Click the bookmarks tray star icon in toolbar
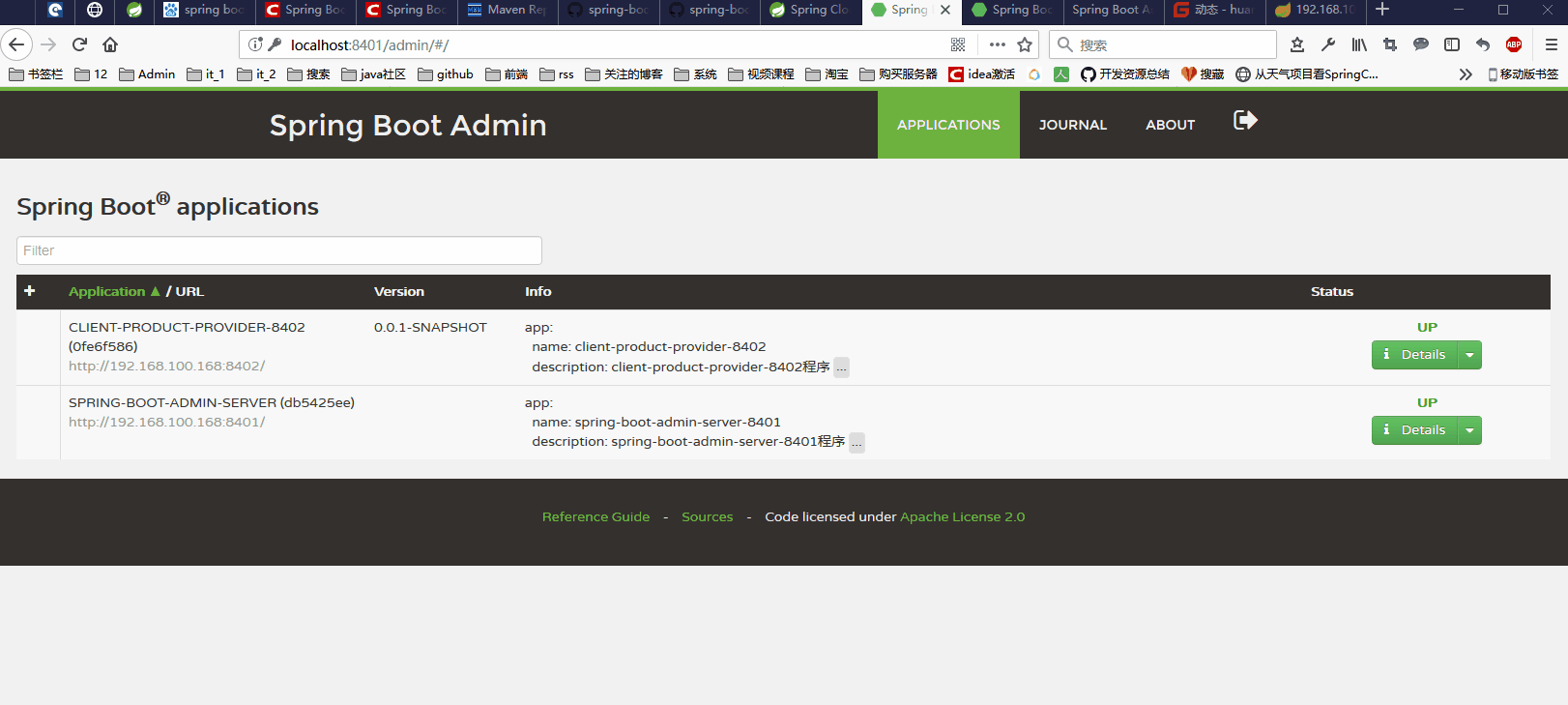 [x=1297, y=44]
